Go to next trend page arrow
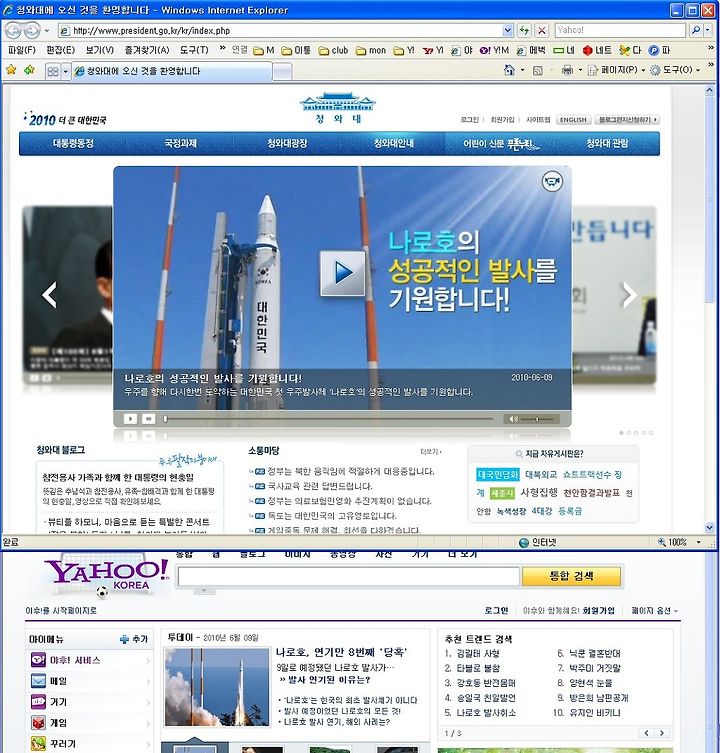Screen dimensions: 720x753 (x=662, y=733)
